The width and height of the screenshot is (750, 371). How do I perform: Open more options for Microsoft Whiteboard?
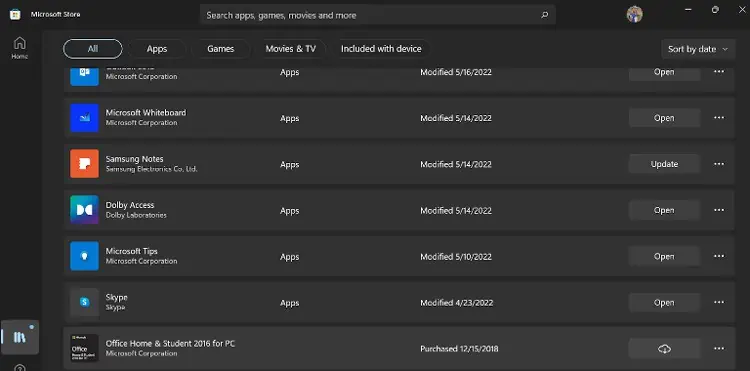pyautogui.click(x=719, y=118)
